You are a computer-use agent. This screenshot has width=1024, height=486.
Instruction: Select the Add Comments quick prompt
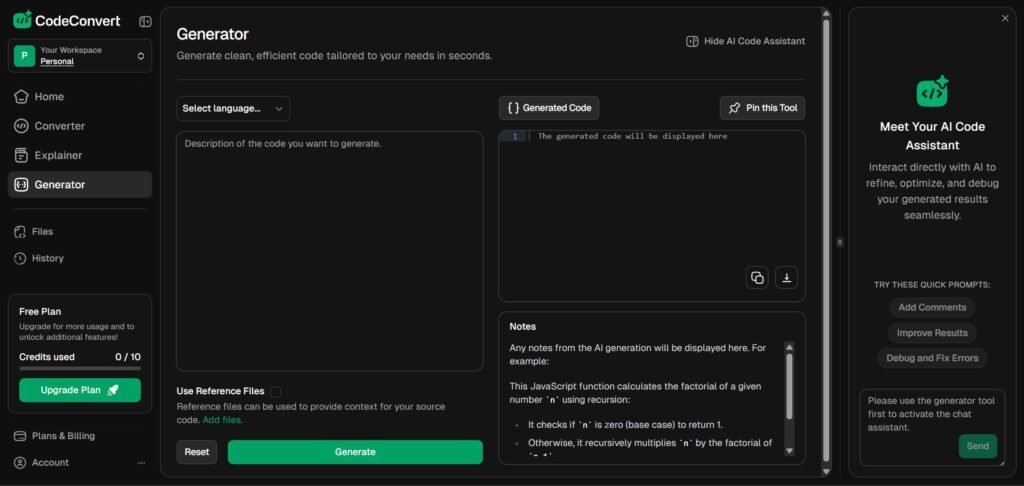point(932,308)
